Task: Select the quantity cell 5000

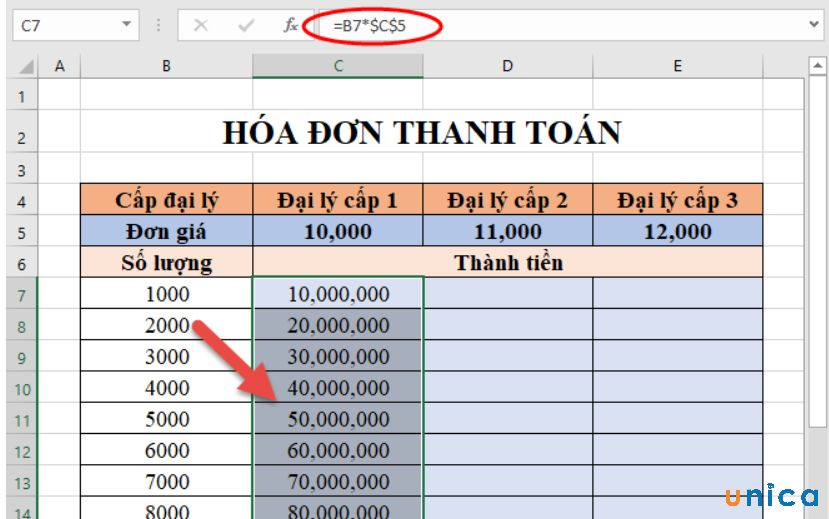Action: coord(167,419)
